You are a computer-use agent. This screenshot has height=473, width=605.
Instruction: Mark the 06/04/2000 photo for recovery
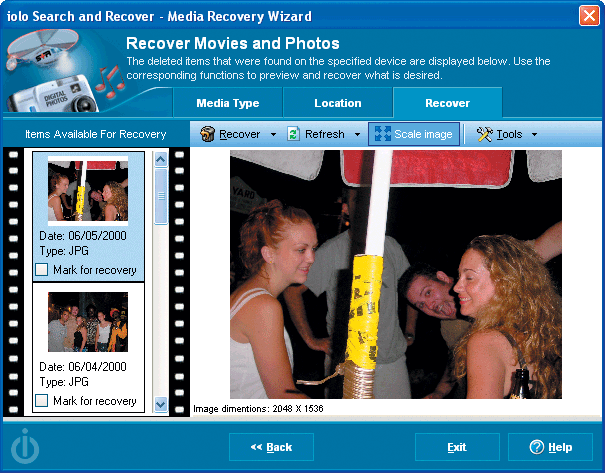point(42,400)
